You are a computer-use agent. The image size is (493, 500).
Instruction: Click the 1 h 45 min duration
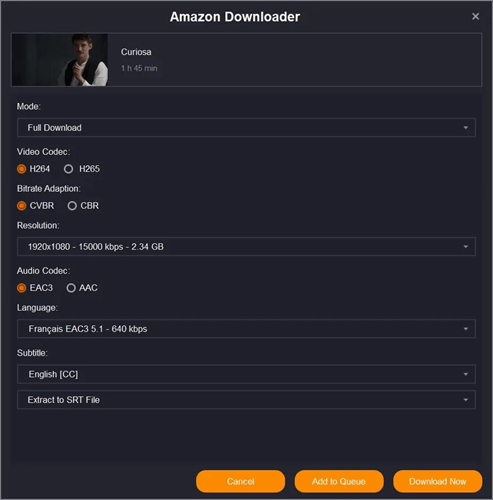point(139,68)
